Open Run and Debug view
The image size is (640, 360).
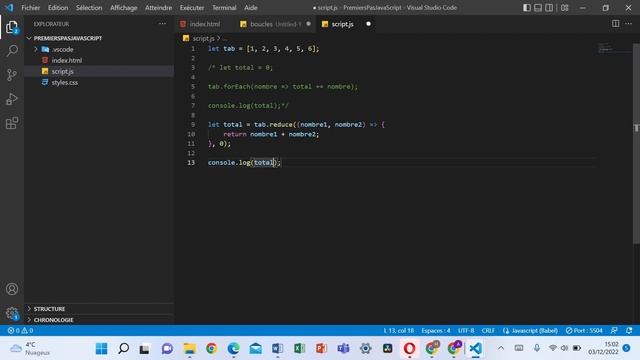click(x=12, y=99)
